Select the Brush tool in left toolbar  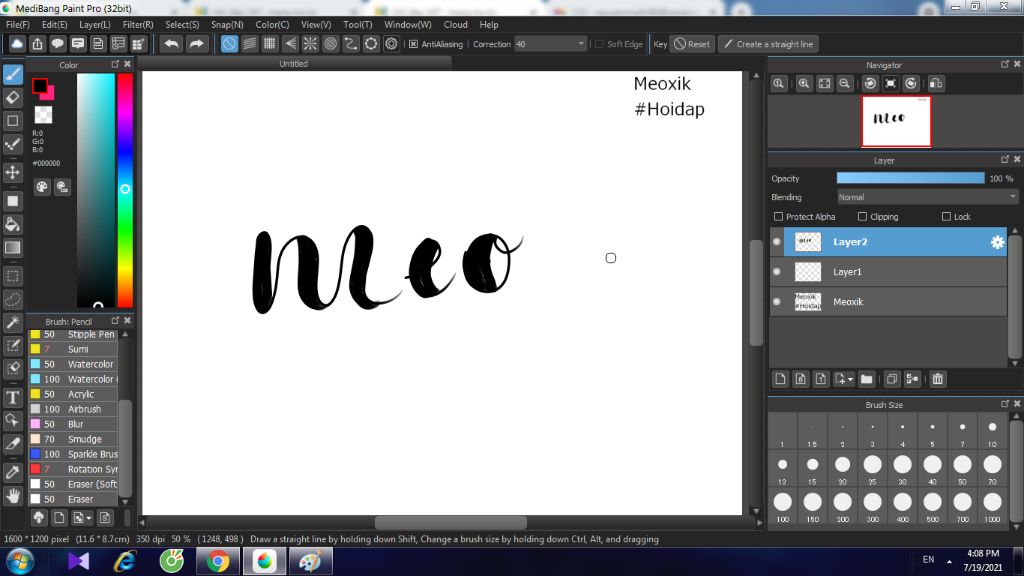click(12, 74)
